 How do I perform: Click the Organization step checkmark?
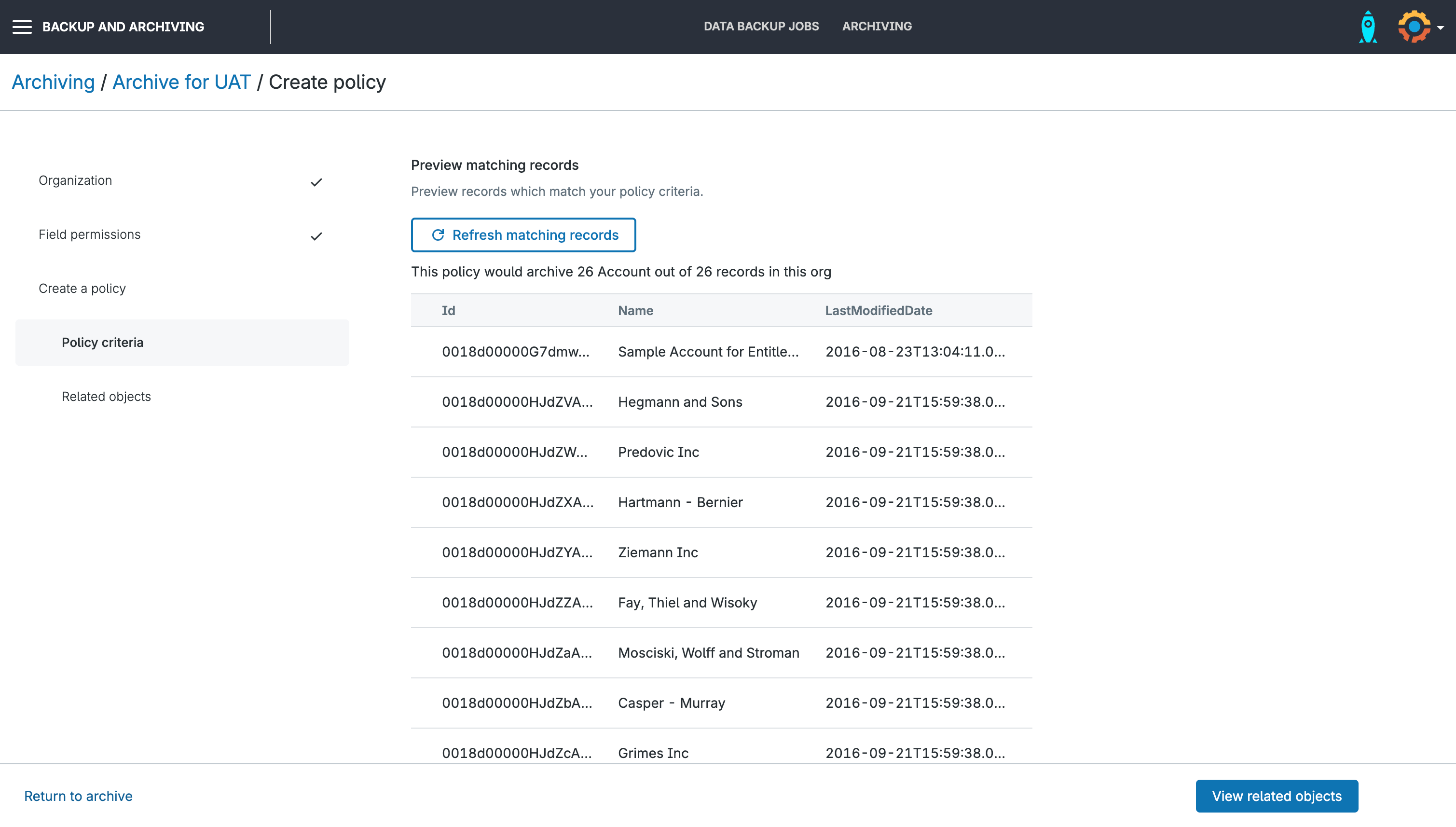[x=316, y=182]
